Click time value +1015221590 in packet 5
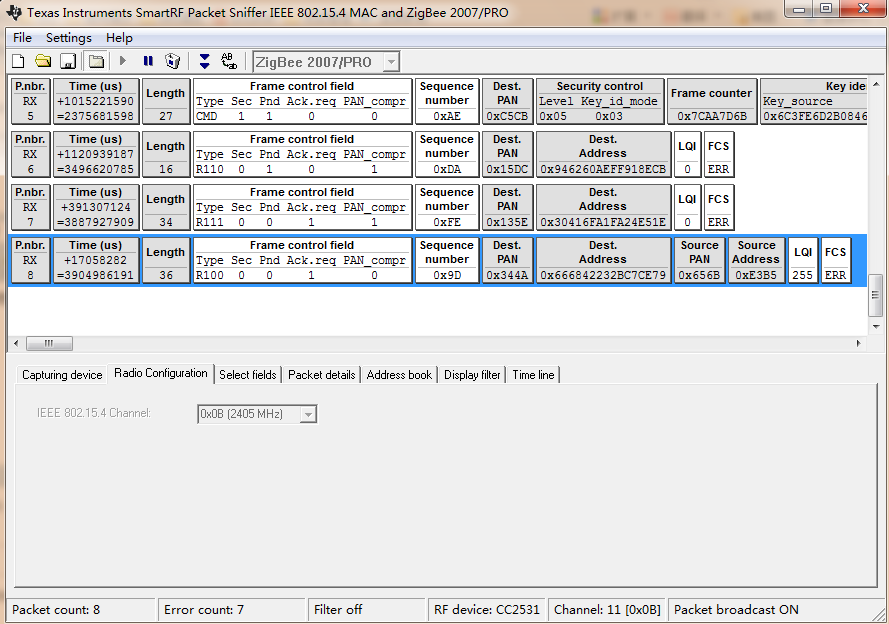This screenshot has height=624, width=889. point(95,101)
